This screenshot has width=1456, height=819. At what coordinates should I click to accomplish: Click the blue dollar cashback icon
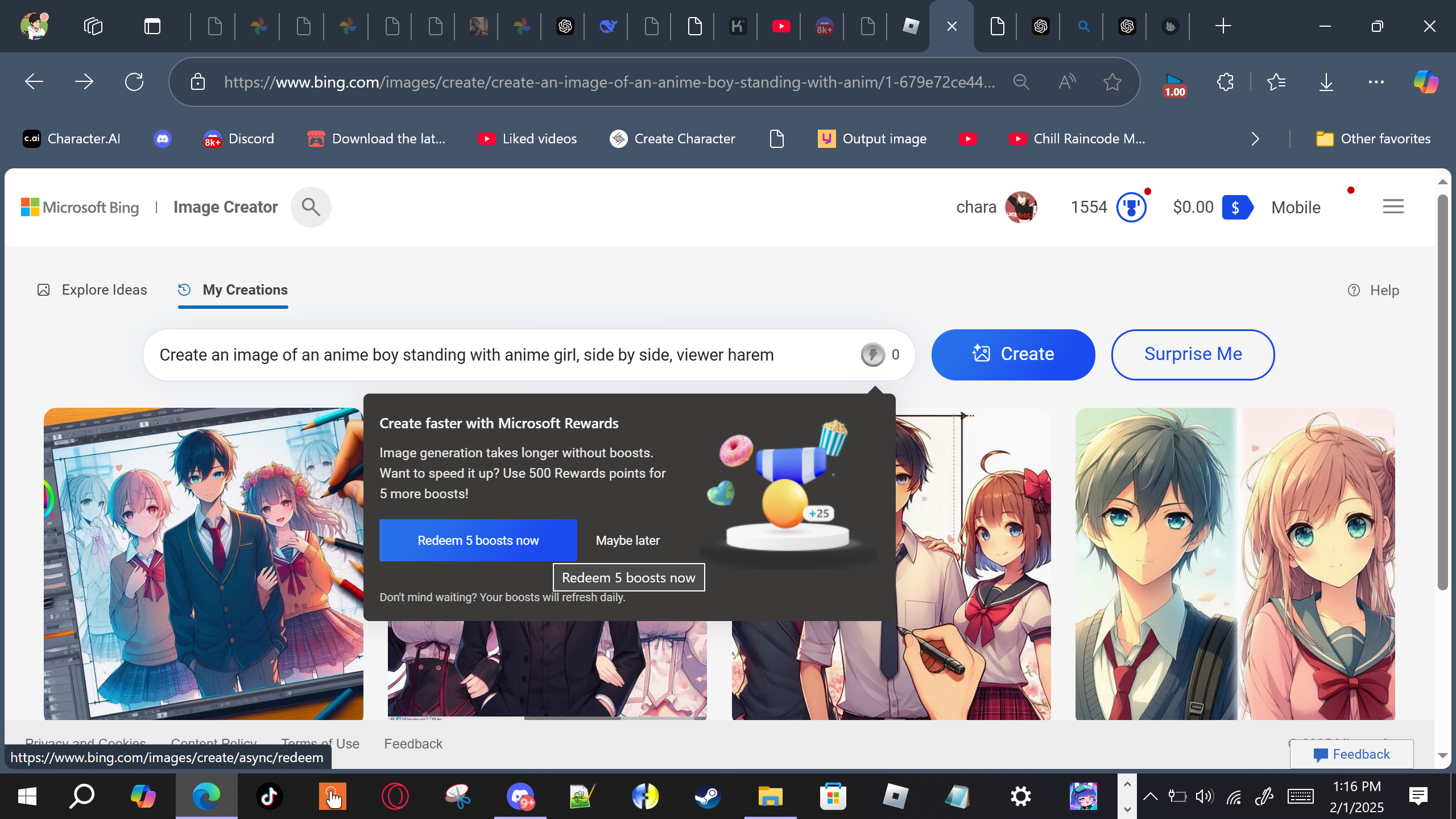click(x=1236, y=208)
